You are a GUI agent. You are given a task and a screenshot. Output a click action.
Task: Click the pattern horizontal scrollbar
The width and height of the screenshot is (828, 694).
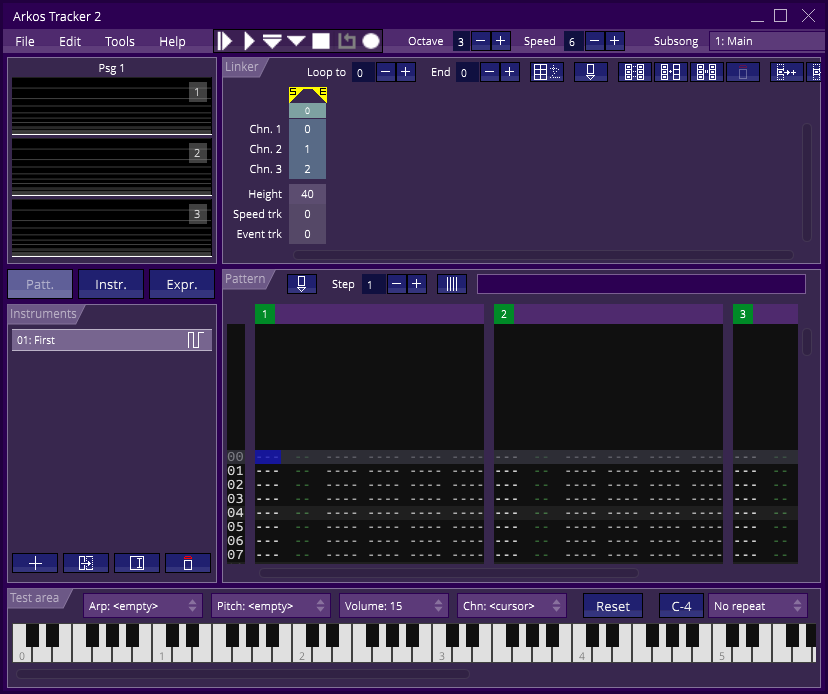pyautogui.click(x=449, y=573)
